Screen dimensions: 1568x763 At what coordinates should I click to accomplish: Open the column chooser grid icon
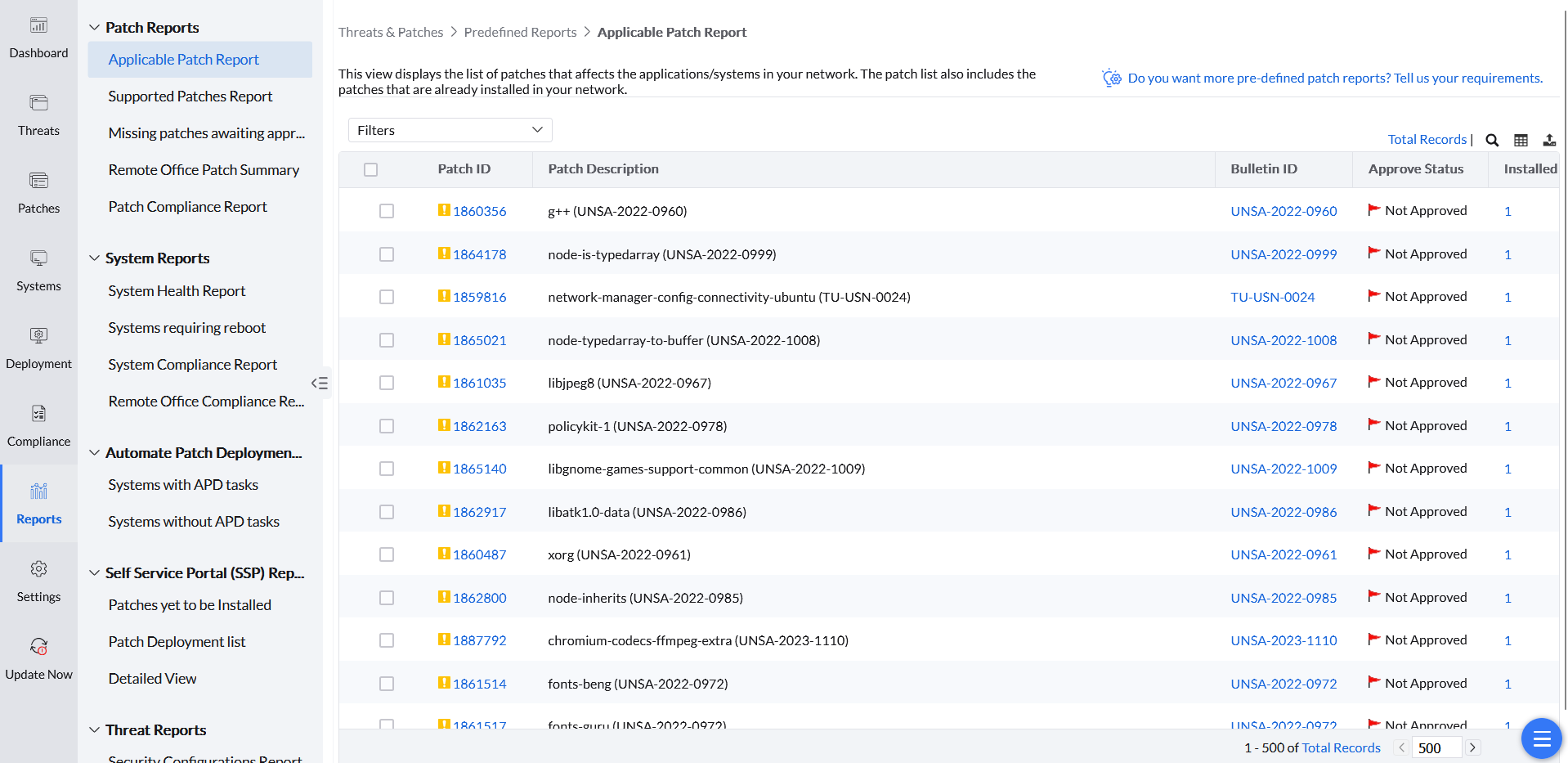pyautogui.click(x=1521, y=140)
